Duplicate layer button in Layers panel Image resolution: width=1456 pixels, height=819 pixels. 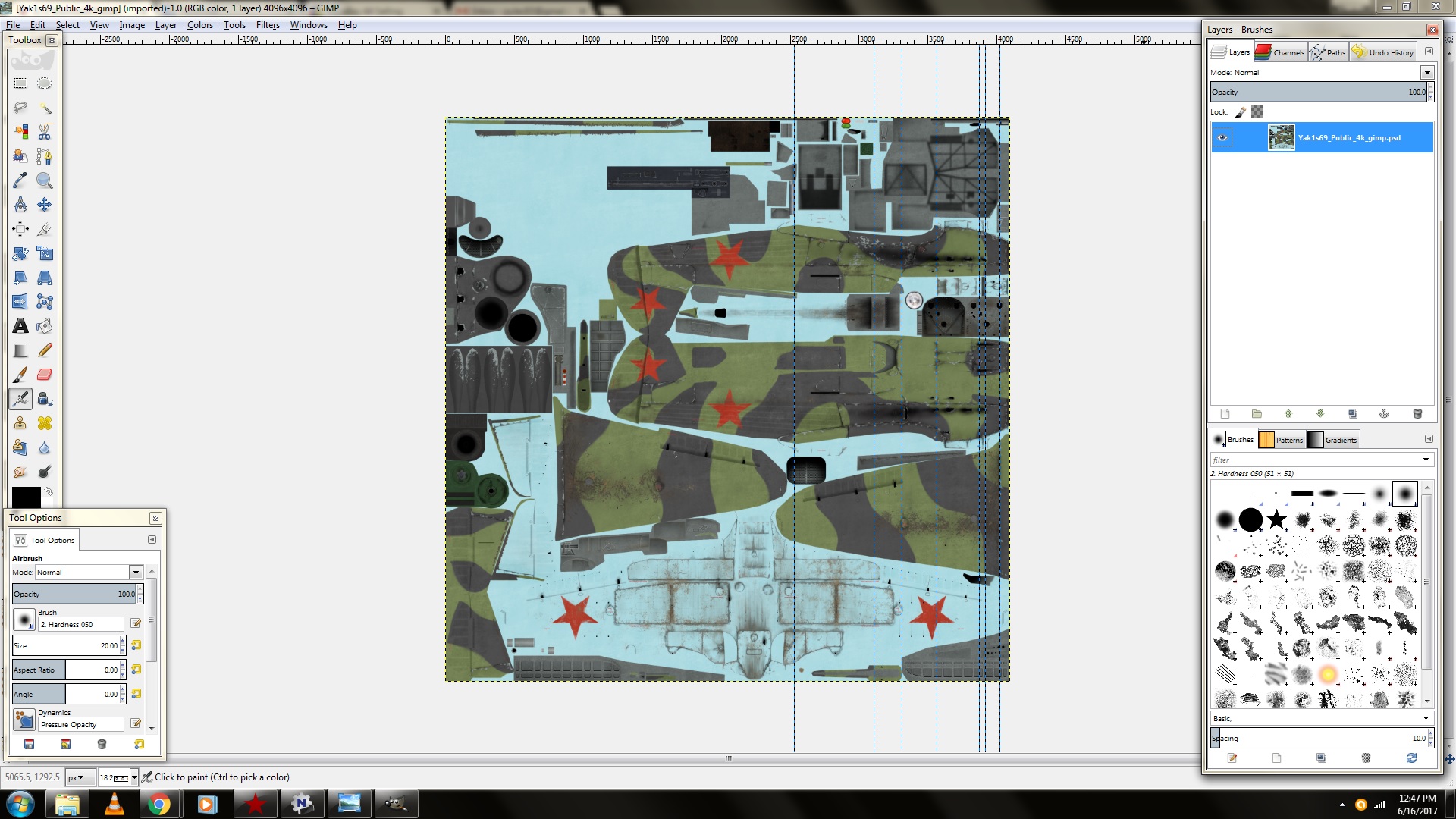pos(1352,414)
